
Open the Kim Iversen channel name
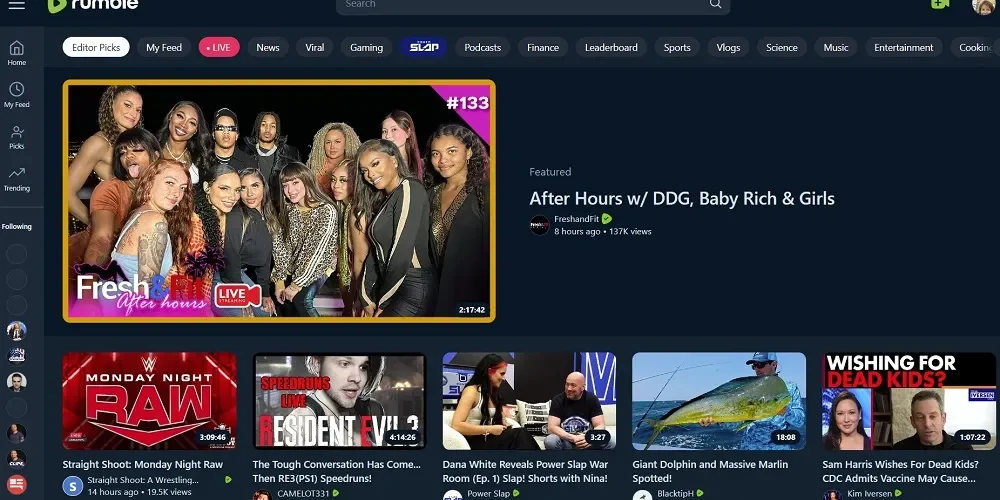(x=869, y=494)
